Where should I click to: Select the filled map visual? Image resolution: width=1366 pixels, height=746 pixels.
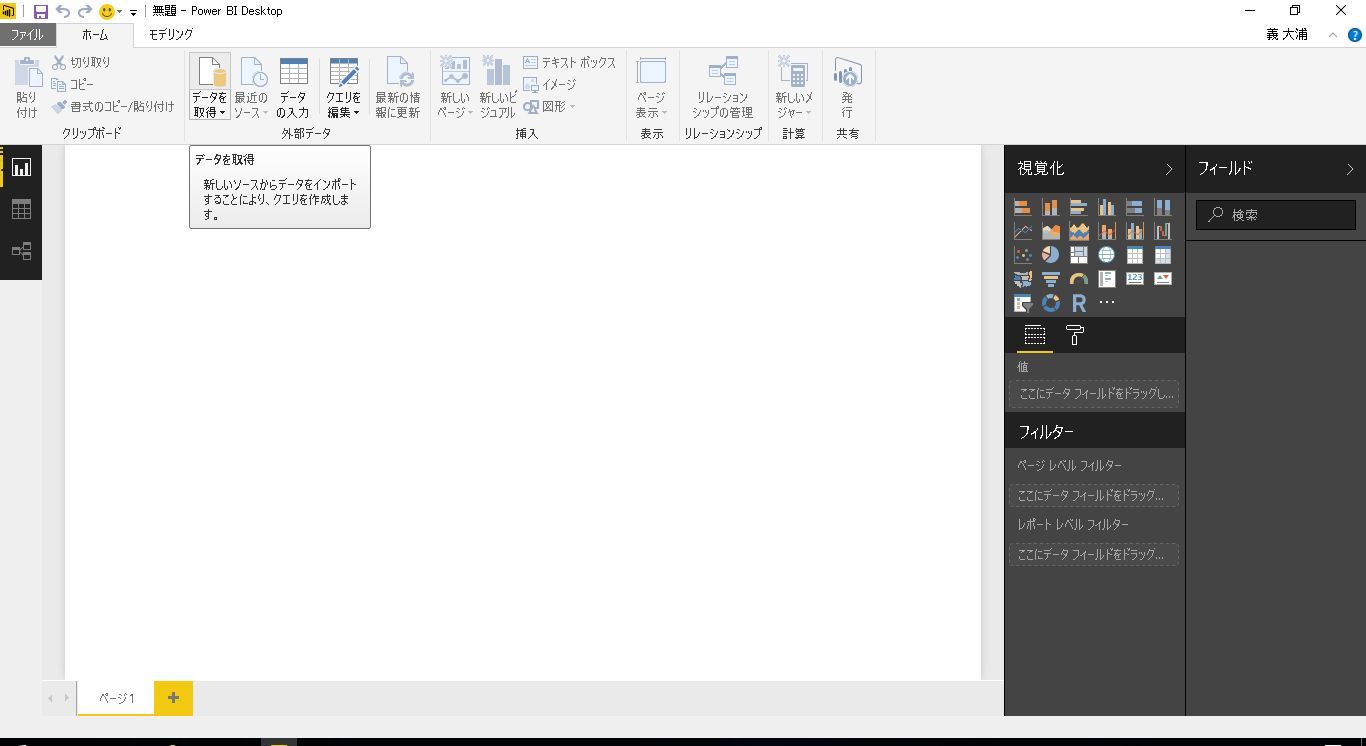click(1022, 279)
